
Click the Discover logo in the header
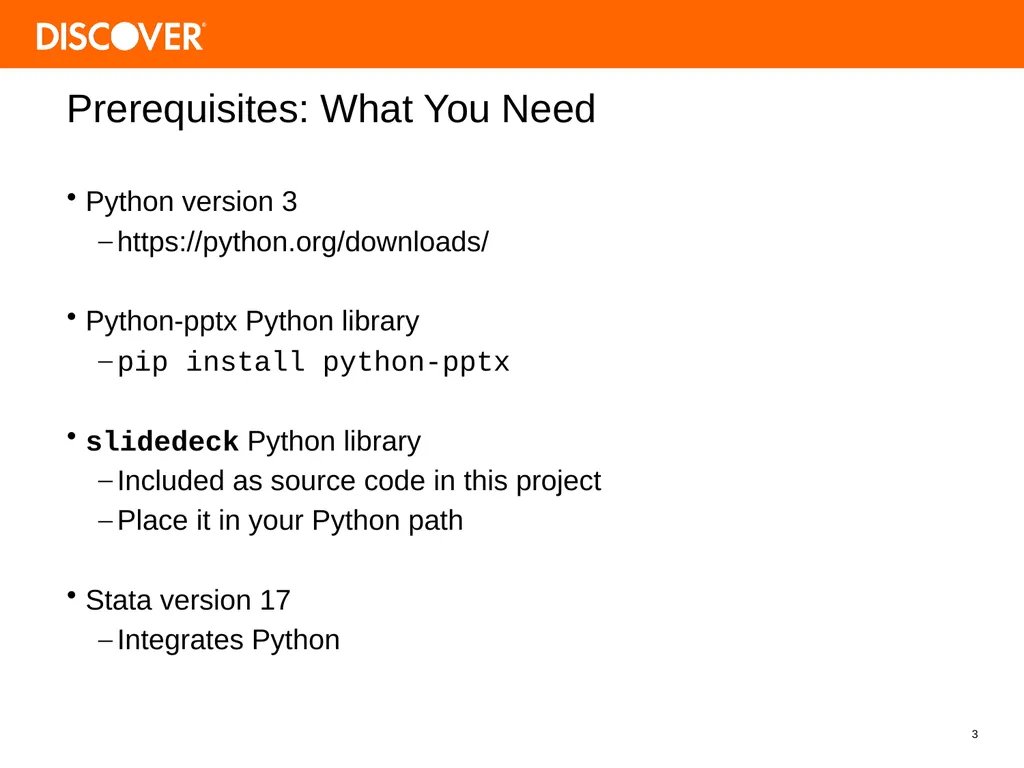point(121,36)
